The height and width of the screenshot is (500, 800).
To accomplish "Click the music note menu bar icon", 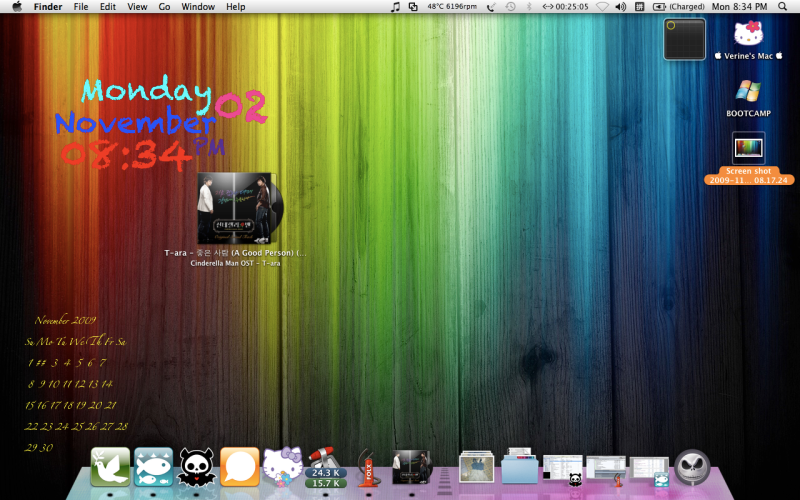I will point(395,7).
